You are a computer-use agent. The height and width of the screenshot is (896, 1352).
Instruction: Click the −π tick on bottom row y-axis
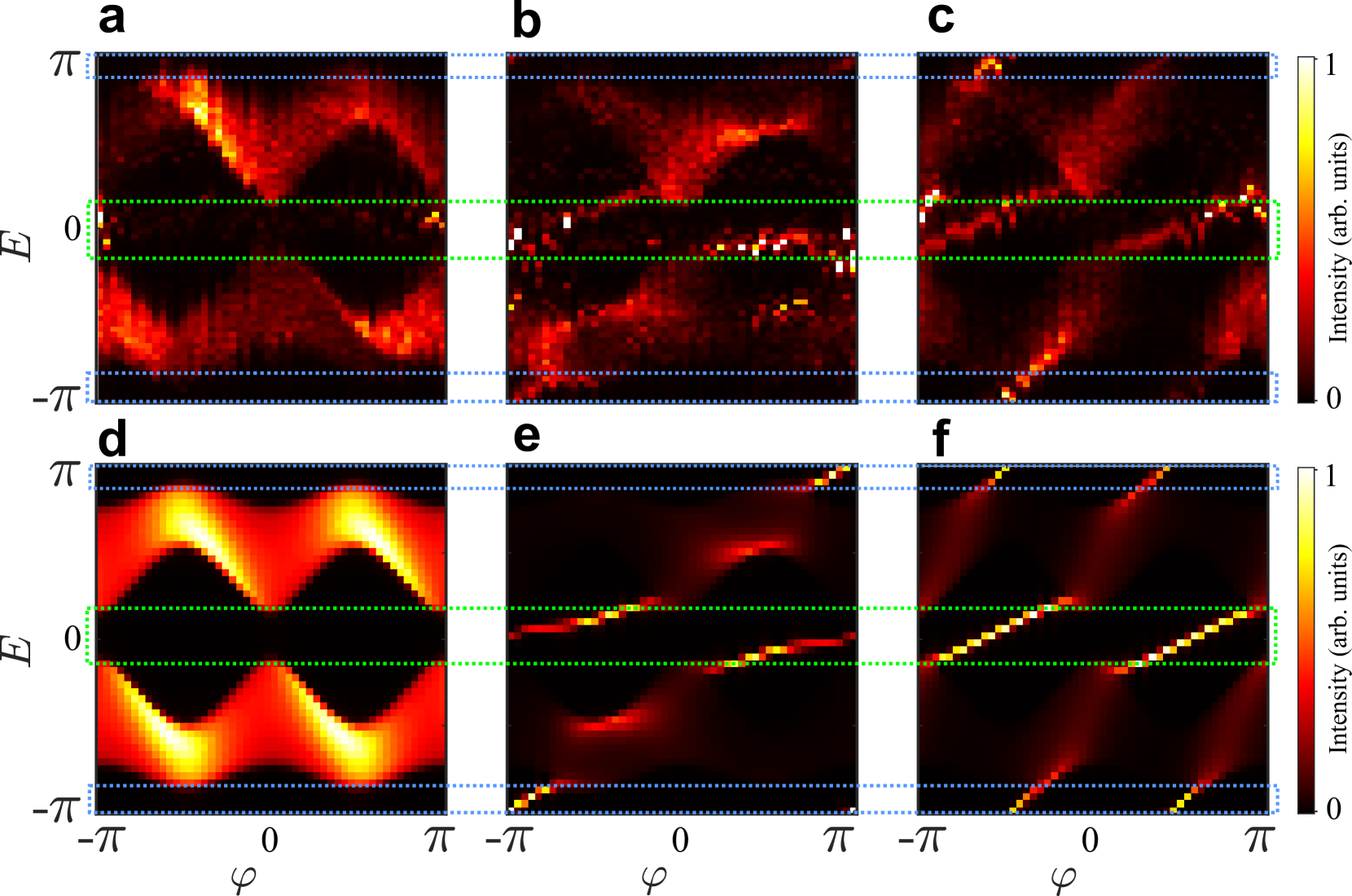pos(57,810)
